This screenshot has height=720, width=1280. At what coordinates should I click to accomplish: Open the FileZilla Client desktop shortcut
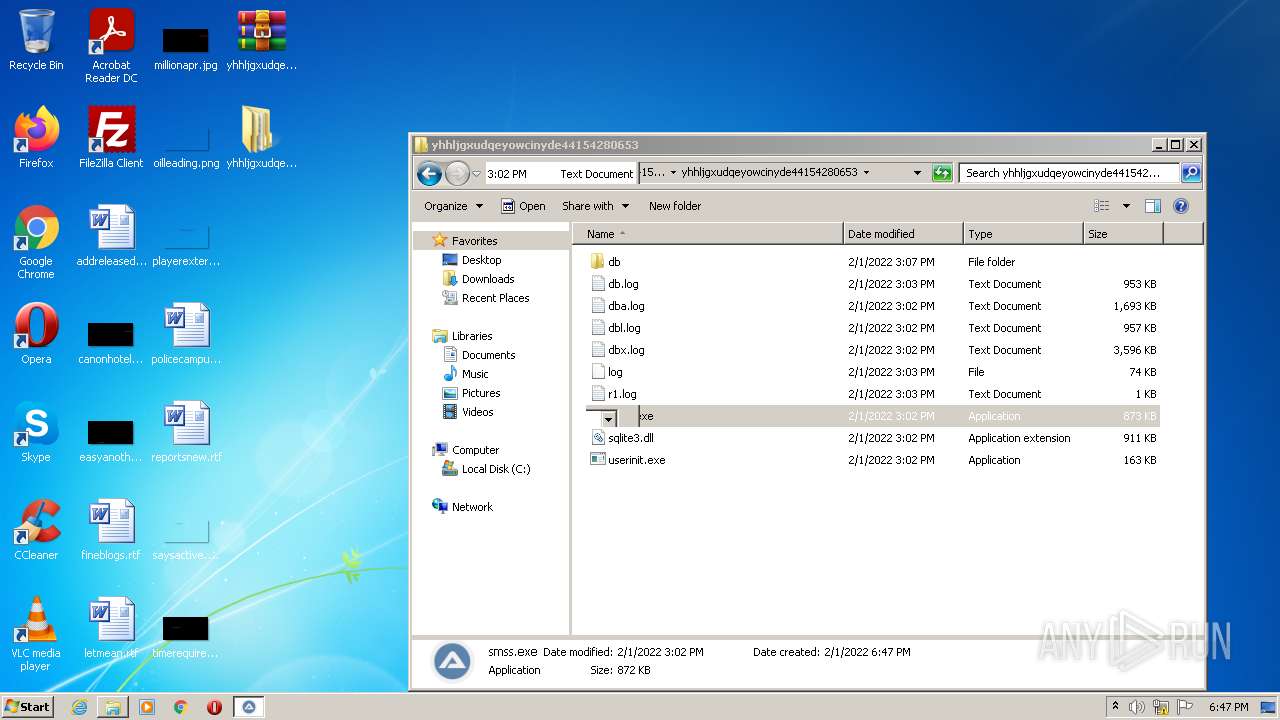pos(111,138)
